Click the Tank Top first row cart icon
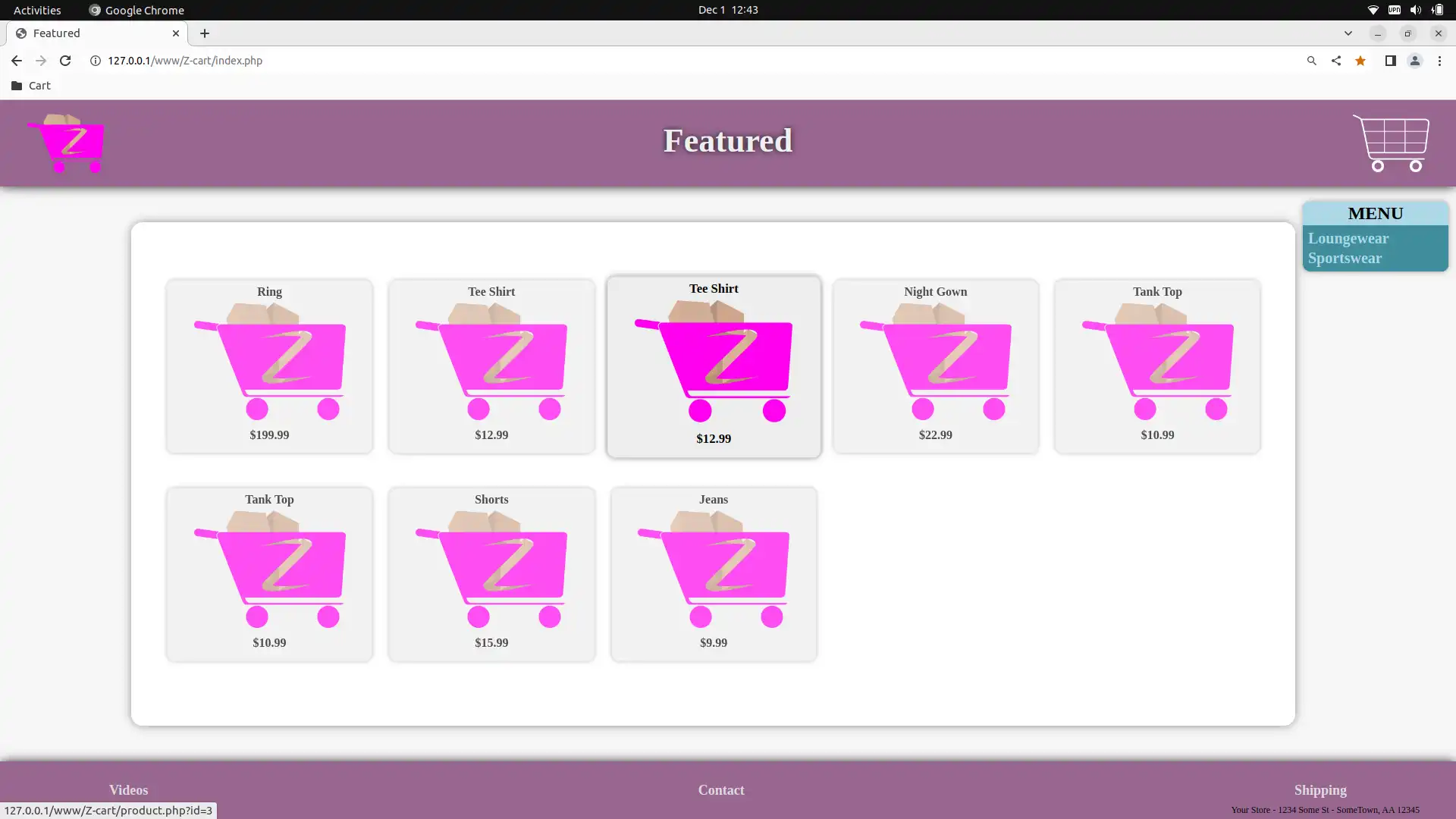The image size is (1456, 819). pos(1157,360)
